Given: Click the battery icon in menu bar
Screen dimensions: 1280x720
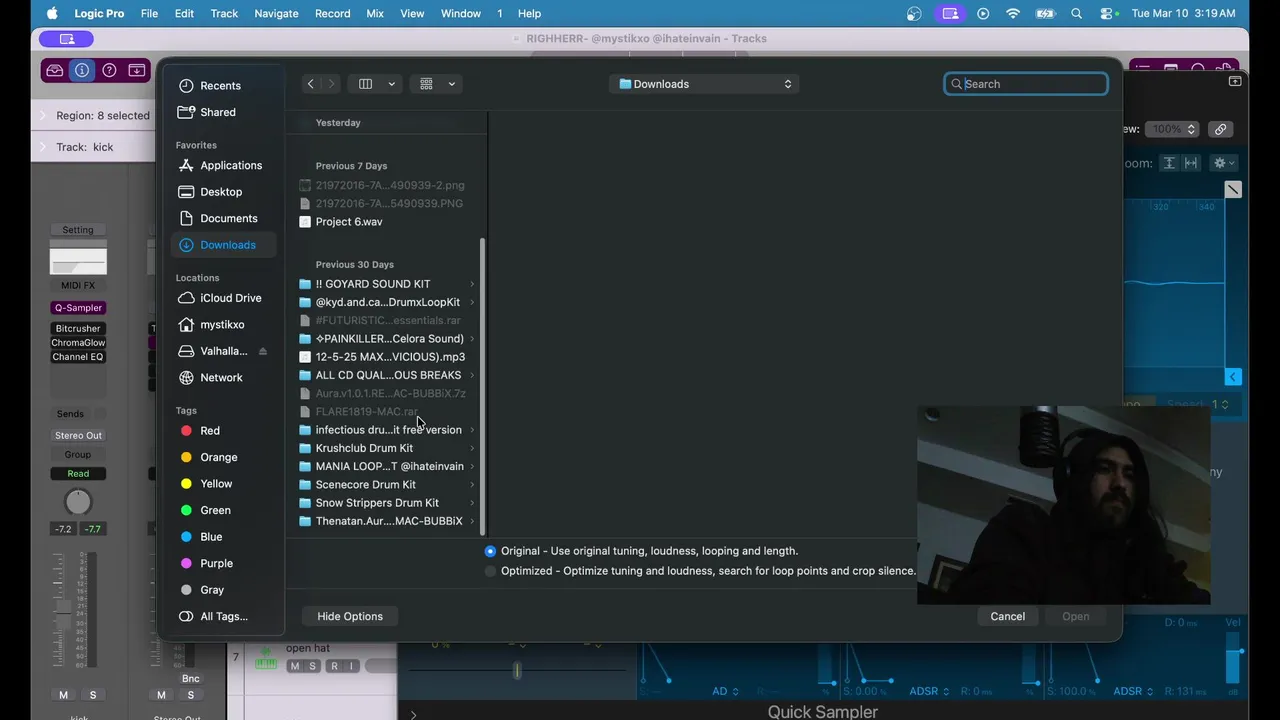Looking at the screenshot, I should [x=1045, y=13].
